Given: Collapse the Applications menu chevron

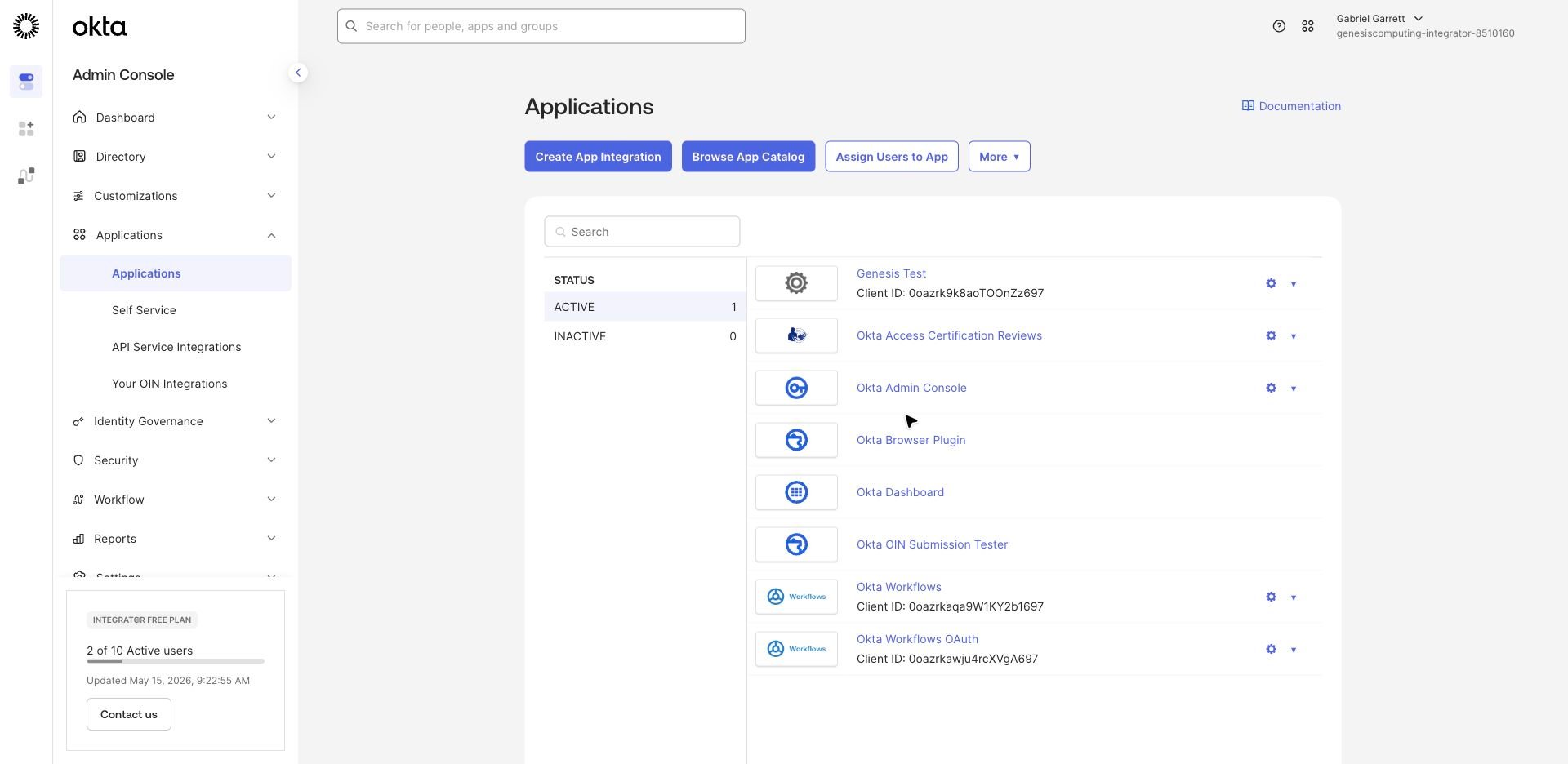Looking at the screenshot, I should [x=271, y=235].
